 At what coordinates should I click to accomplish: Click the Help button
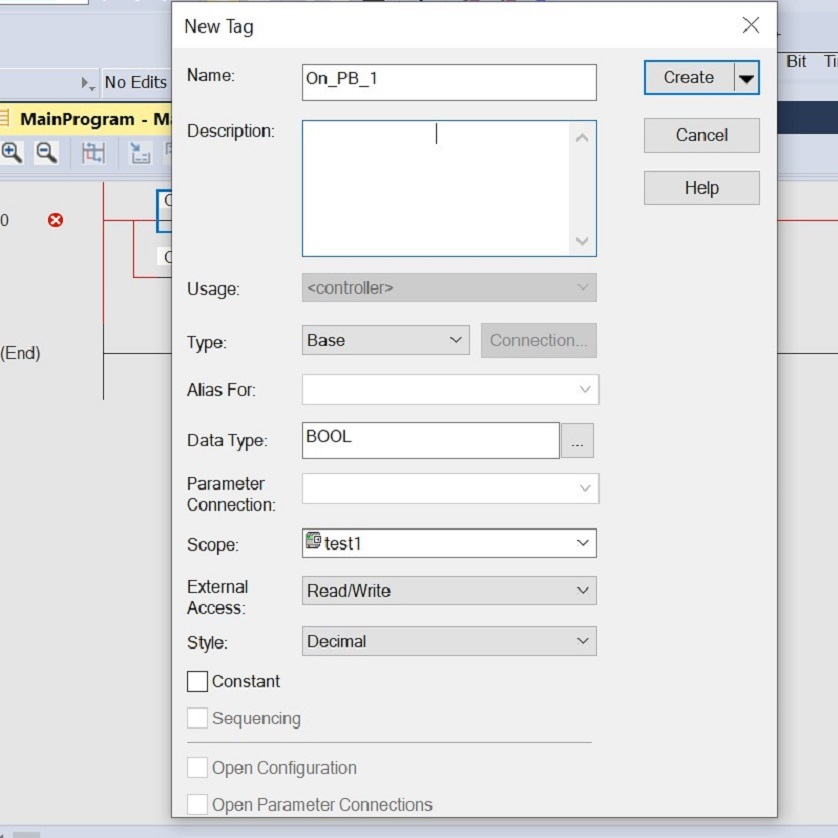701,187
